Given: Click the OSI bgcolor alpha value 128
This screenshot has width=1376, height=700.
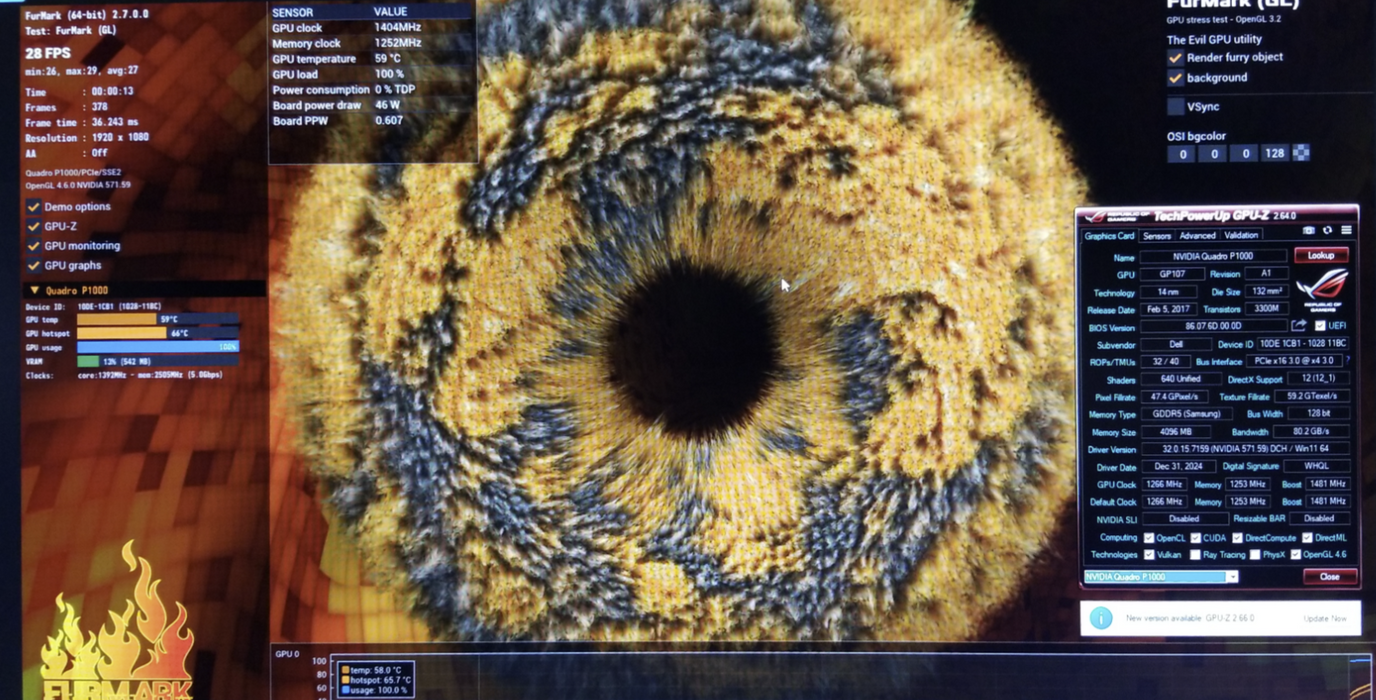Looking at the screenshot, I should [x=1274, y=154].
